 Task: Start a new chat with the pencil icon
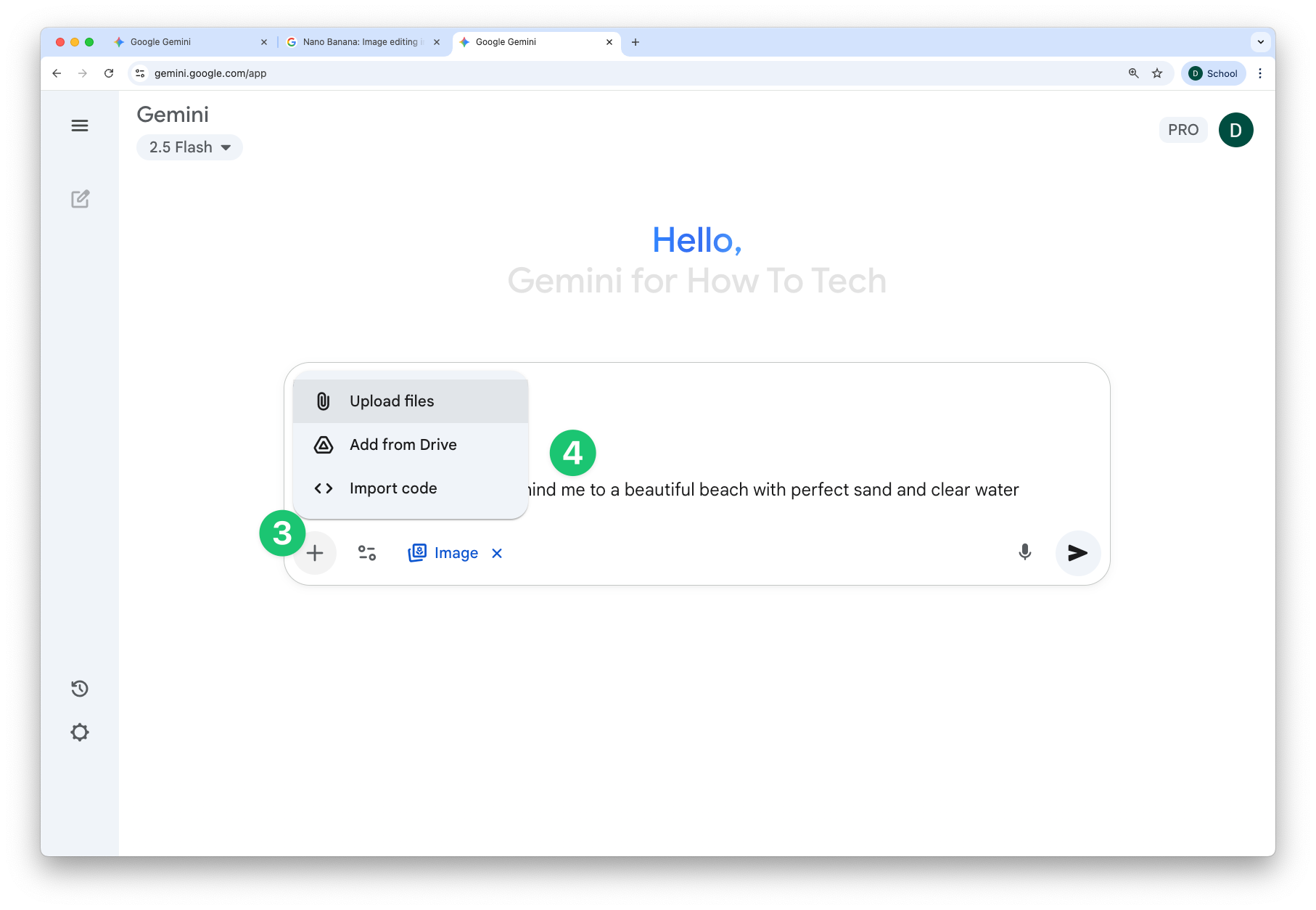click(80, 199)
